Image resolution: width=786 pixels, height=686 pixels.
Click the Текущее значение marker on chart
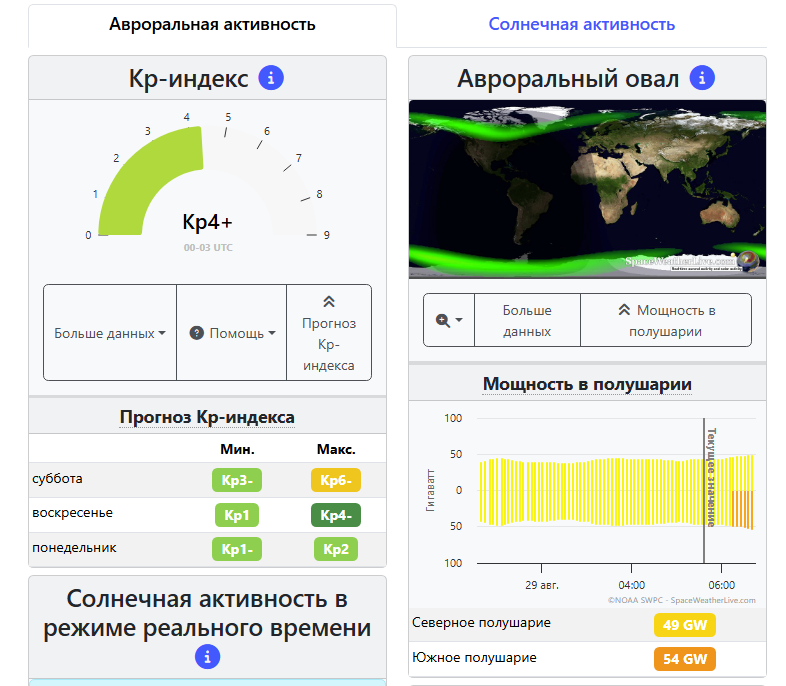click(x=711, y=477)
